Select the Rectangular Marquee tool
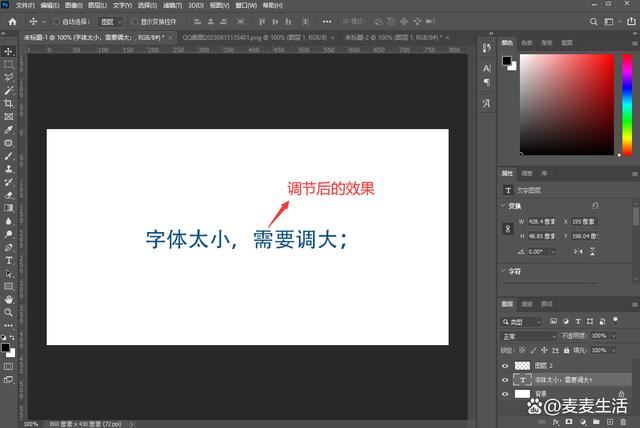The height and width of the screenshot is (428, 640). pyautogui.click(x=8, y=64)
